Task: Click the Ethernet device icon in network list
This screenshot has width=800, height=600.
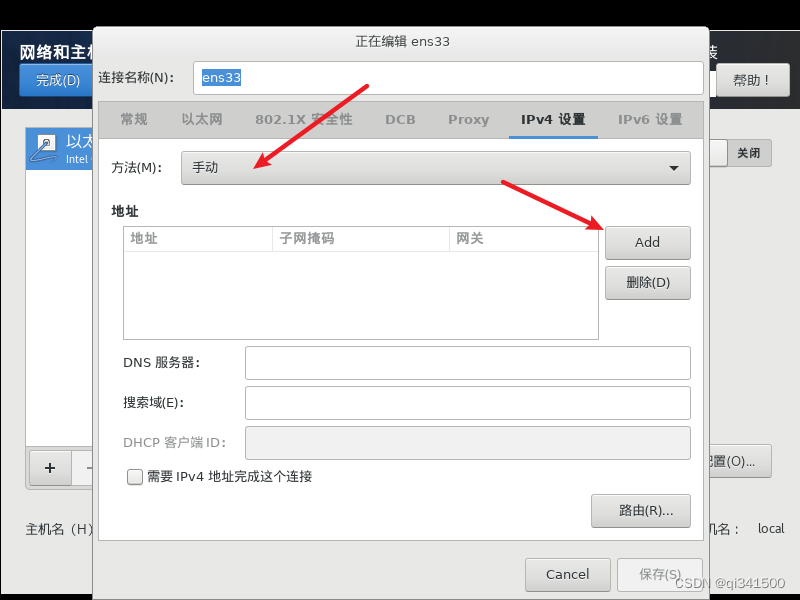Action: point(43,148)
